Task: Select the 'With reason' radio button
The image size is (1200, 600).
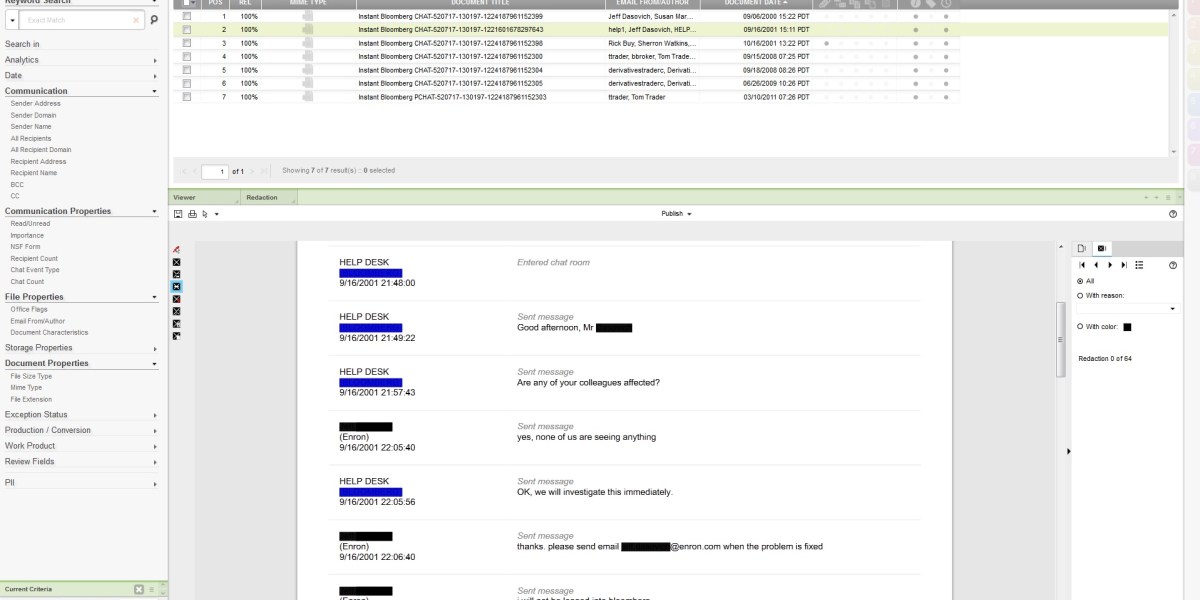Action: pyautogui.click(x=1080, y=296)
